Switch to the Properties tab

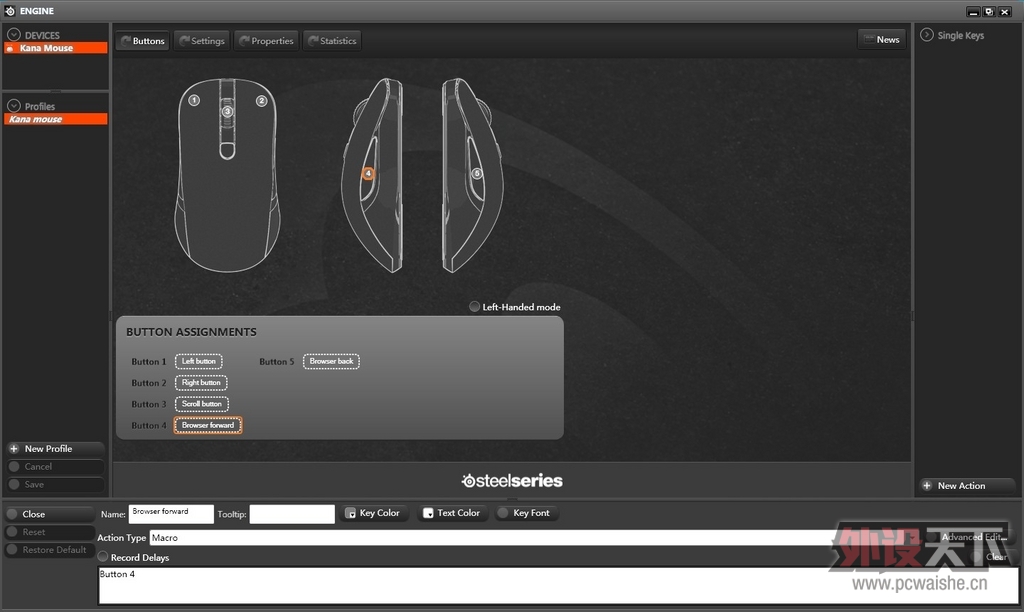tap(266, 40)
